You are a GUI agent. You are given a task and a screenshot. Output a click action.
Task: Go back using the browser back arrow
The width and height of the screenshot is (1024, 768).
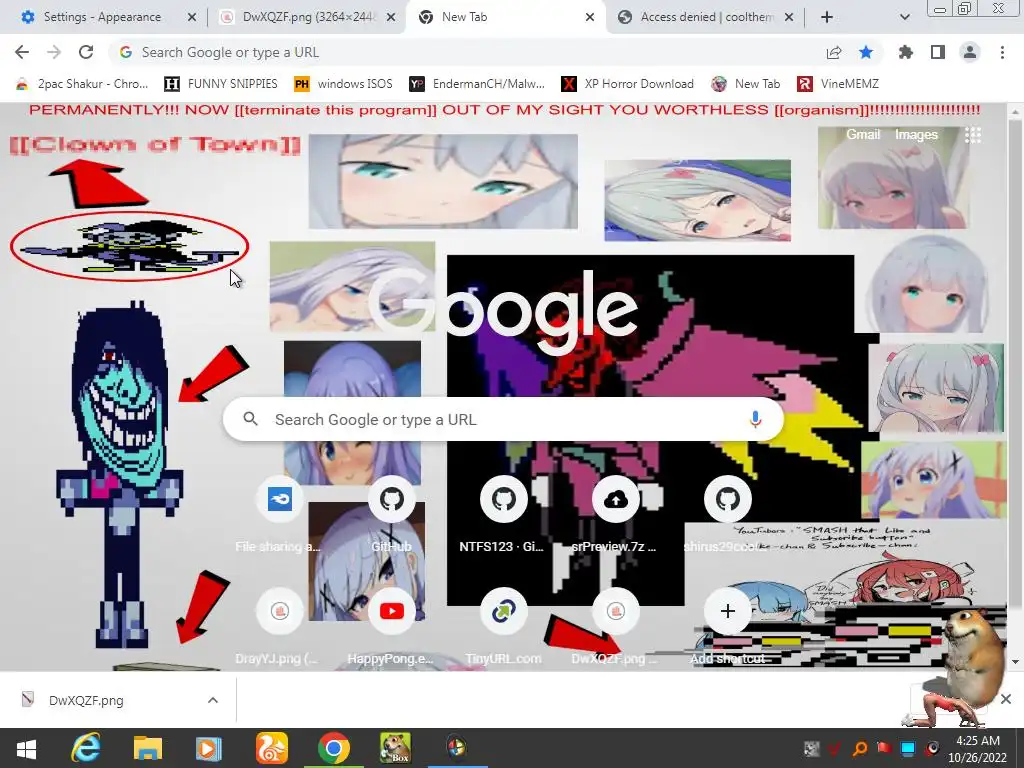pyautogui.click(x=22, y=52)
